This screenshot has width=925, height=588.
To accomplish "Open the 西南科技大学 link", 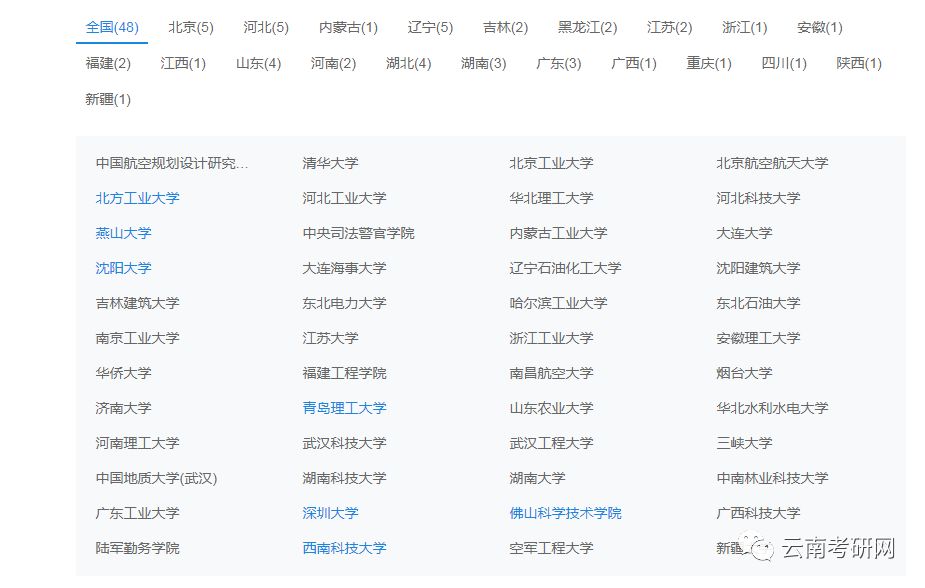I will [345, 548].
